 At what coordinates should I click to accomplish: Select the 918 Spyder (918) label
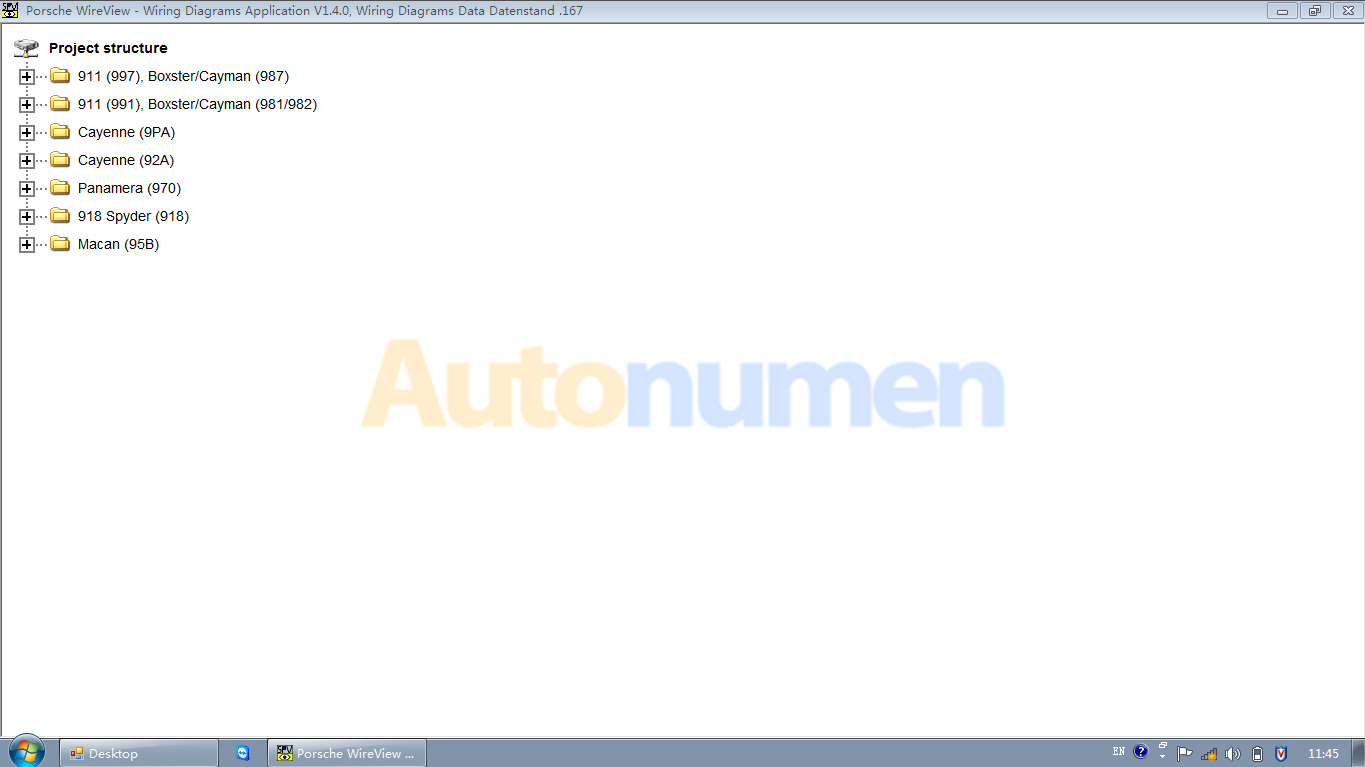[133, 216]
